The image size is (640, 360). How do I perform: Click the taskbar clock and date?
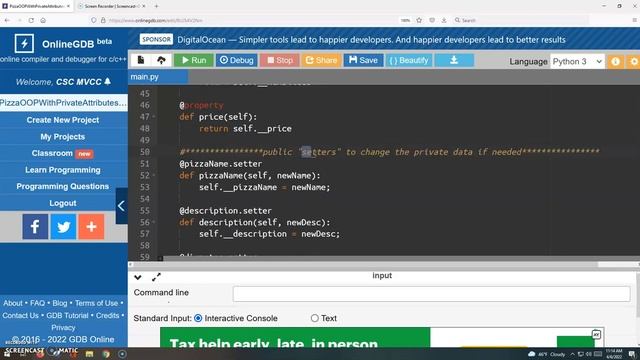(x=614, y=353)
